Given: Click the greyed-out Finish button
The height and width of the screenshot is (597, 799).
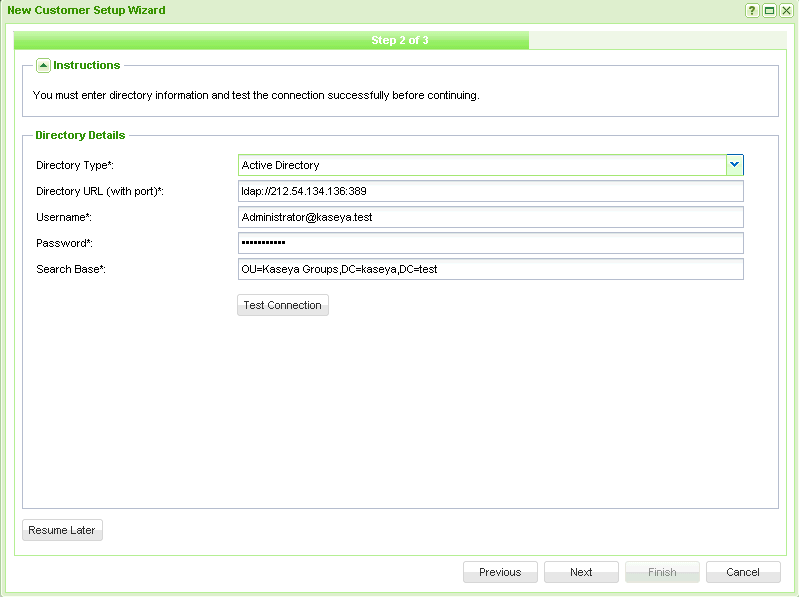Looking at the screenshot, I should pos(662,572).
